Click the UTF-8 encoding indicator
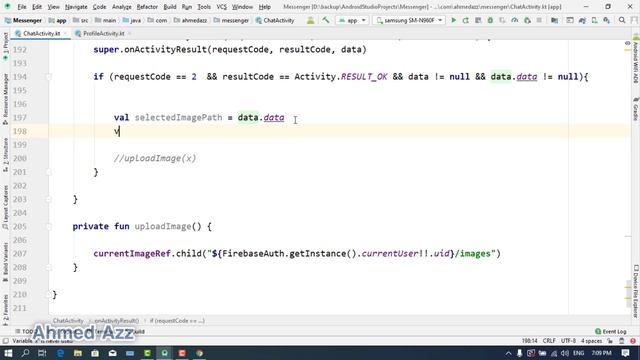The height and width of the screenshot is (360, 640). click(x=568, y=341)
